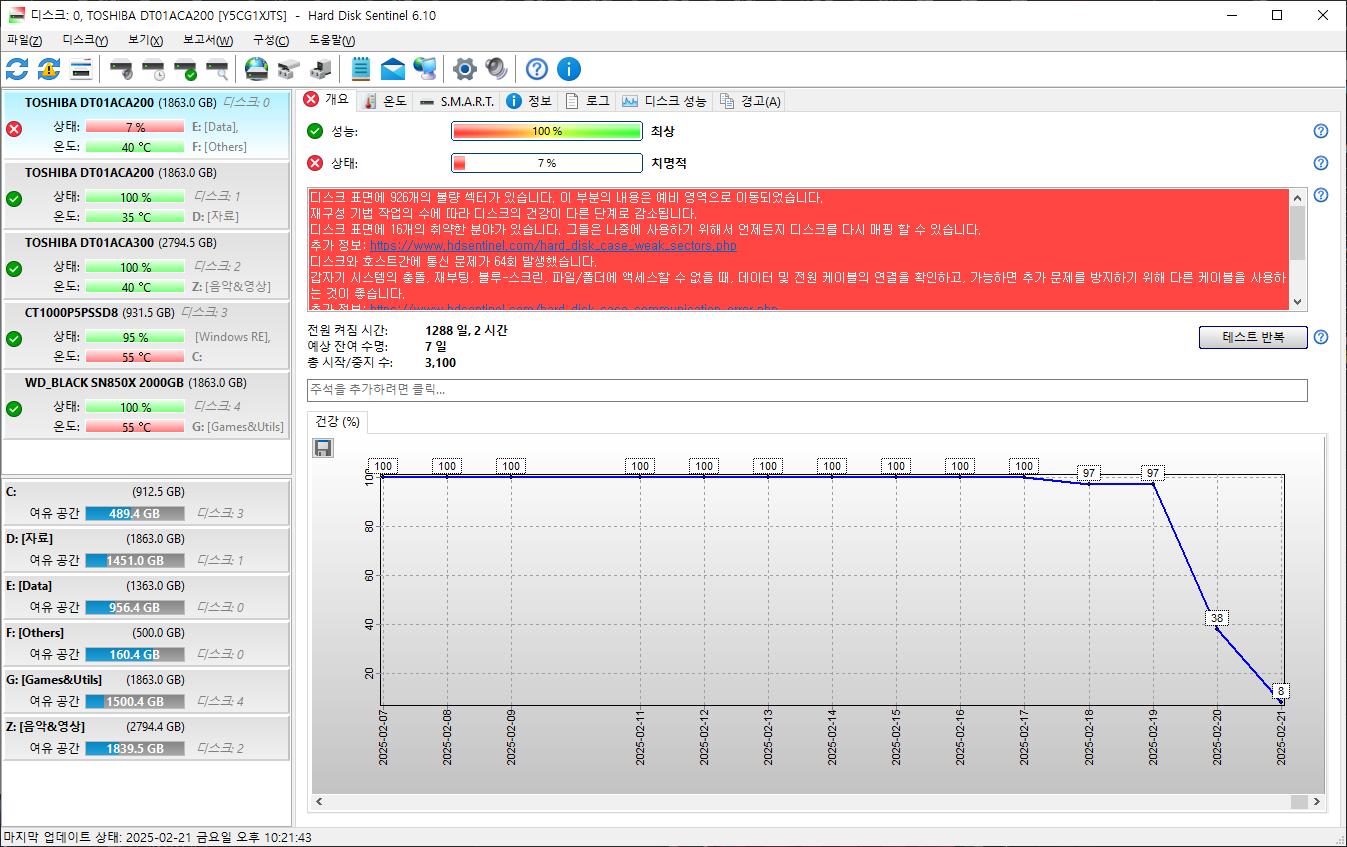Click the 예상 잔여 수명 value 7 일
The height and width of the screenshot is (847, 1347).
pos(436,346)
